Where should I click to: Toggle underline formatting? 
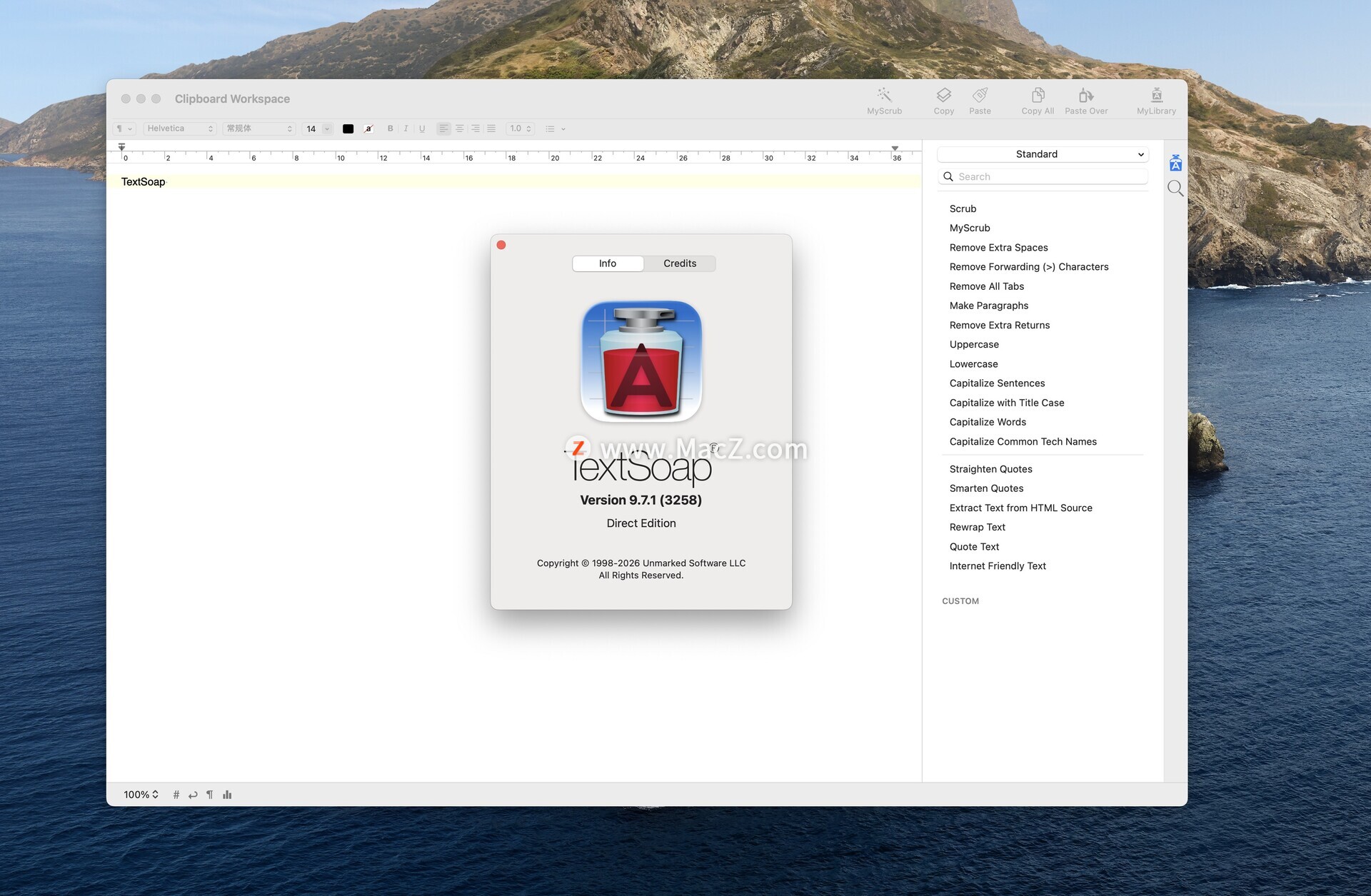(x=422, y=129)
